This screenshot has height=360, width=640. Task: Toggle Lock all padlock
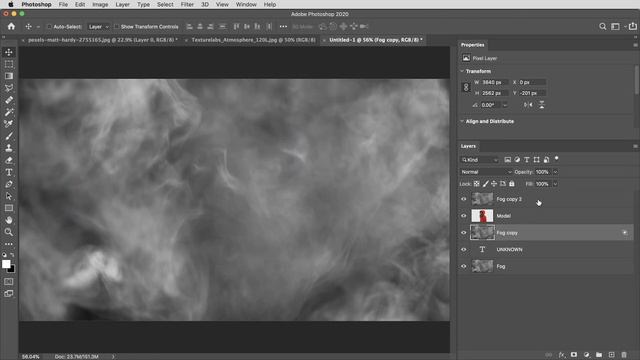coord(512,184)
